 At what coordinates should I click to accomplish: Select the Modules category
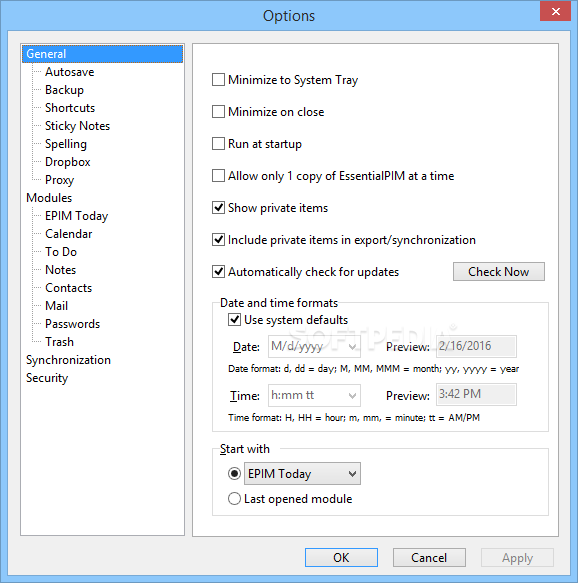pos(49,198)
